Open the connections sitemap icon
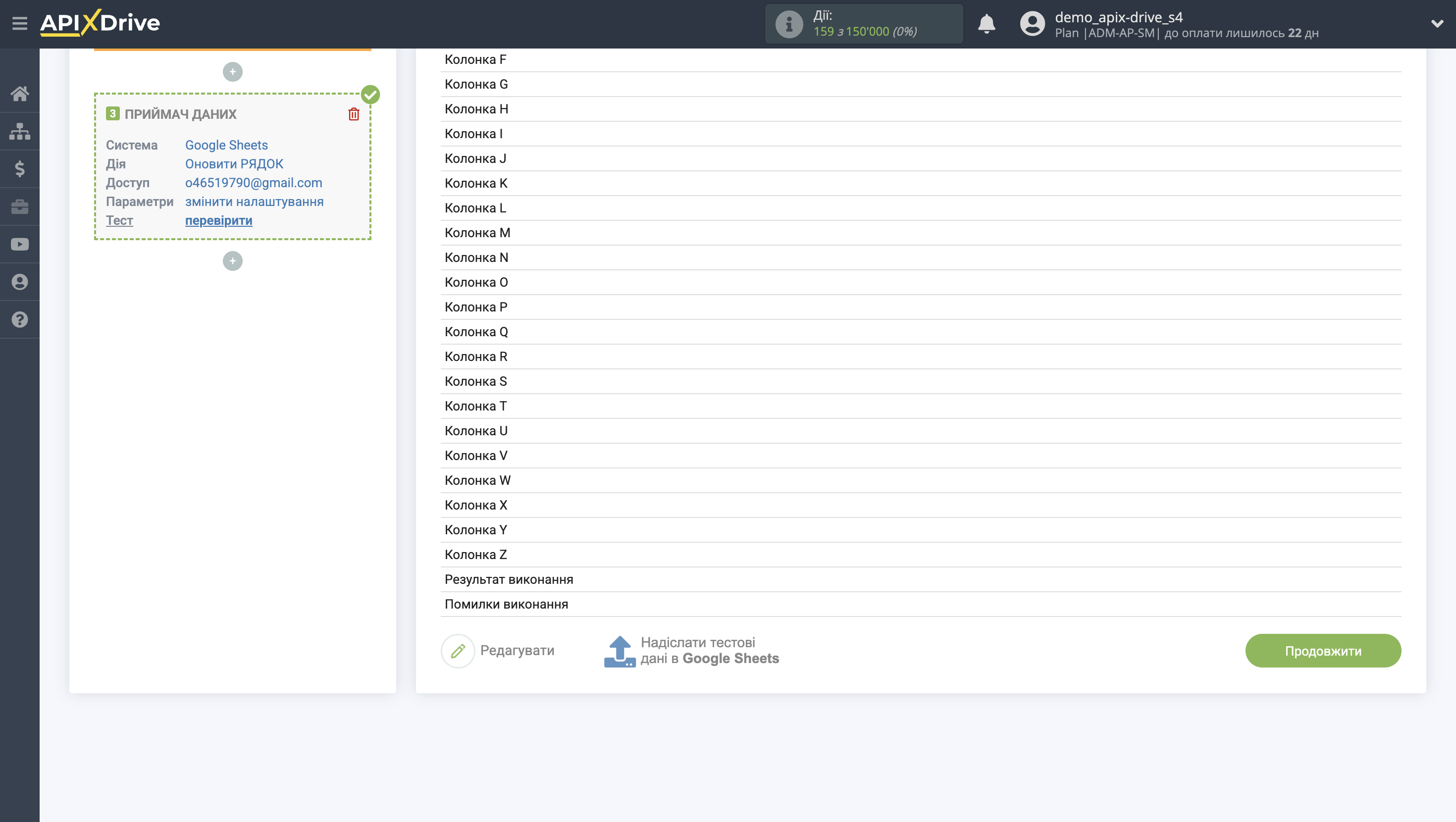This screenshot has height=822, width=1456. click(x=20, y=131)
